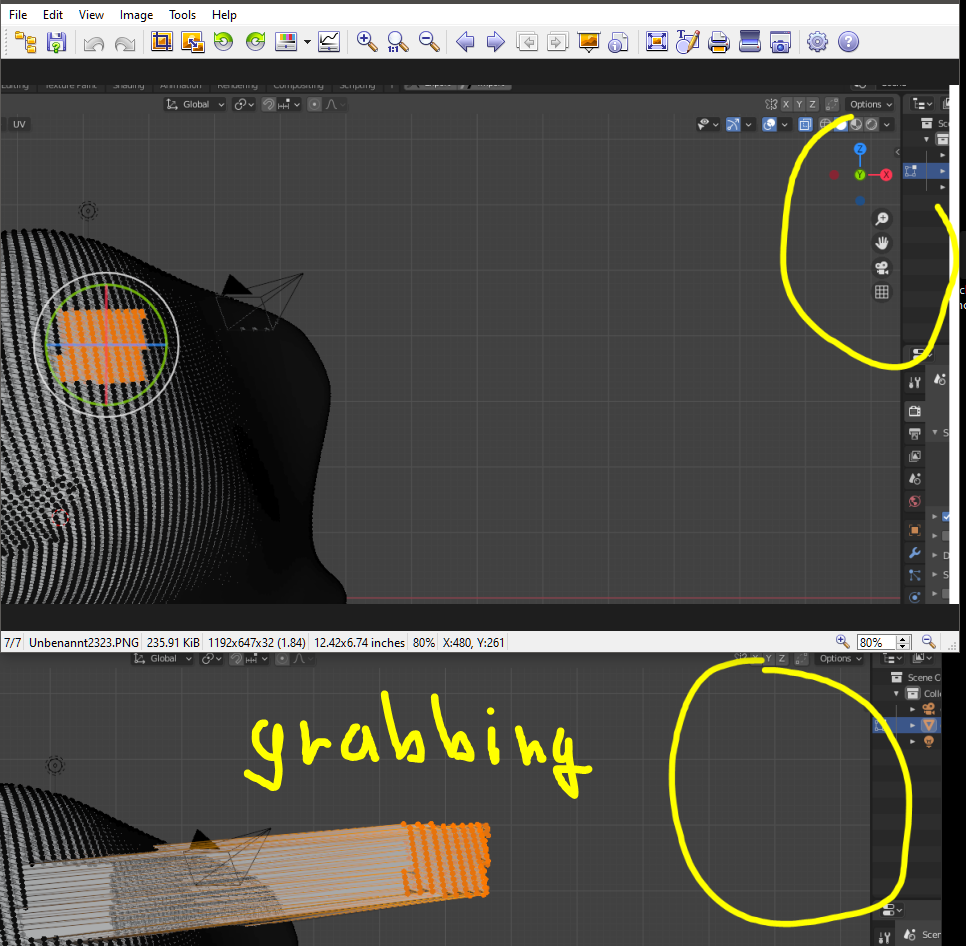Click the green Y axis on navigation gizmo
The height and width of the screenshot is (946, 966).
point(860,175)
